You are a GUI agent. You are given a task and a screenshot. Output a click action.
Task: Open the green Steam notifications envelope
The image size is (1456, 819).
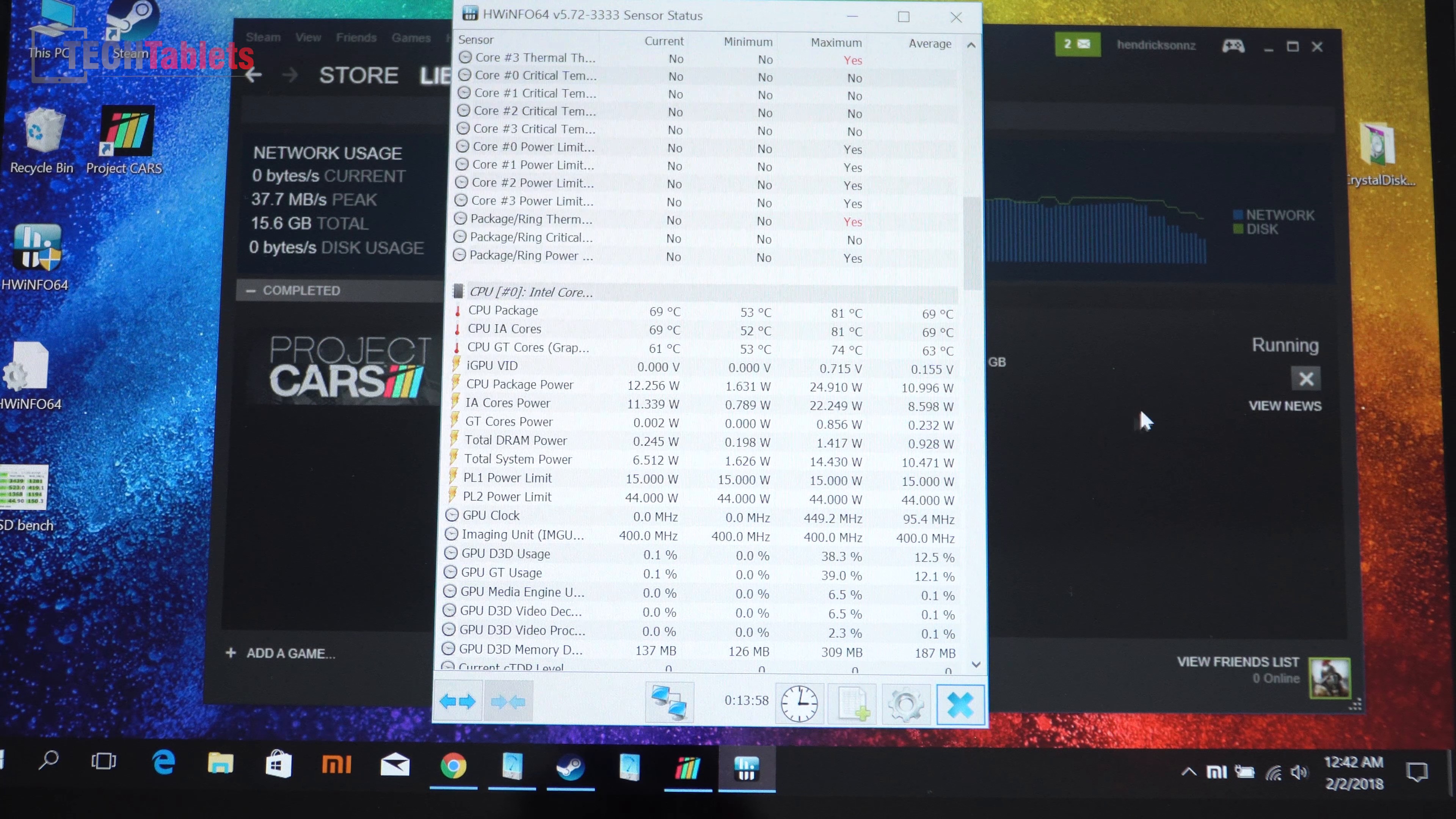pyautogui.click(x=1077, y=44)
